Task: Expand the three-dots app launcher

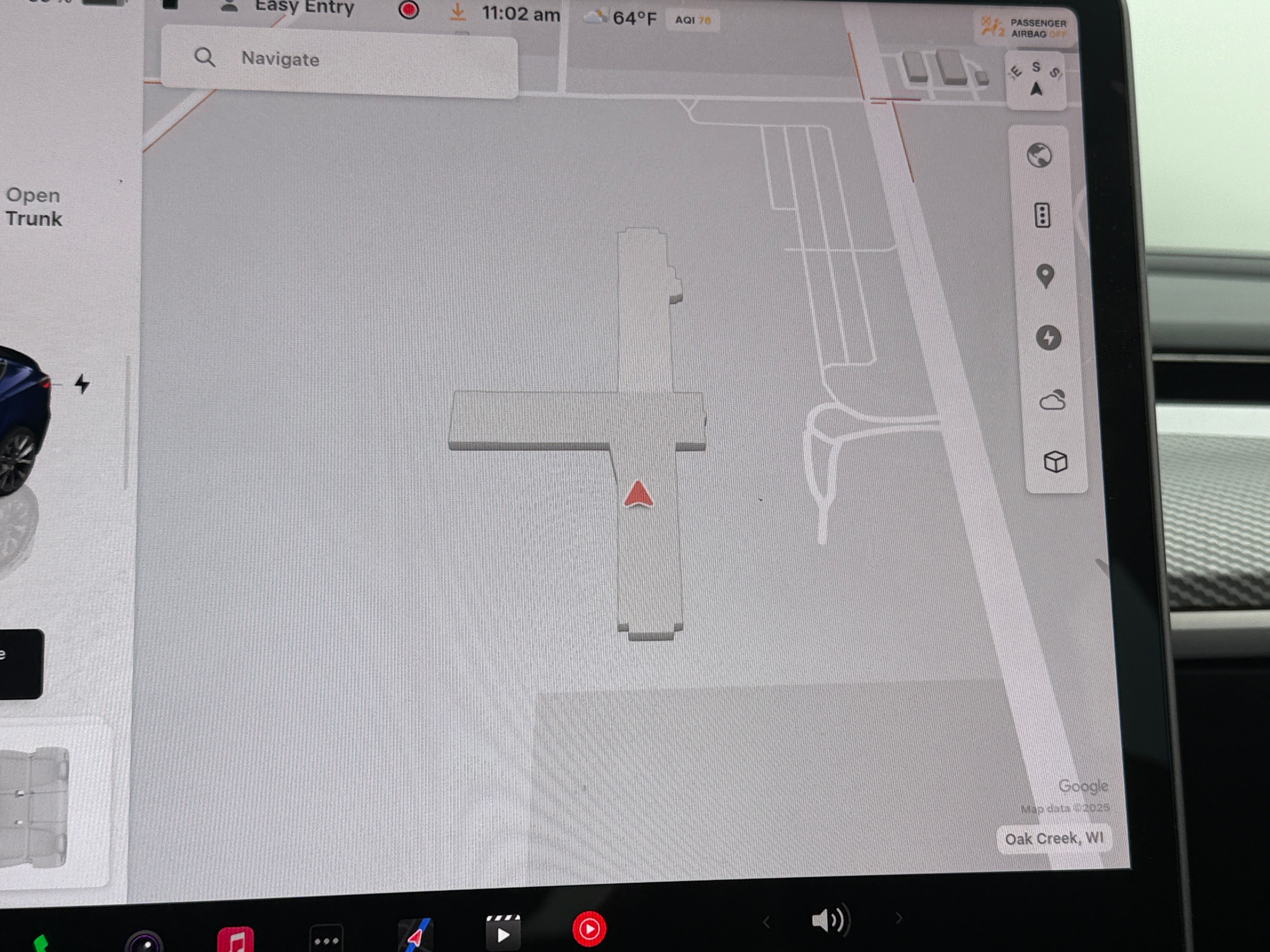Action: [326, 940]
